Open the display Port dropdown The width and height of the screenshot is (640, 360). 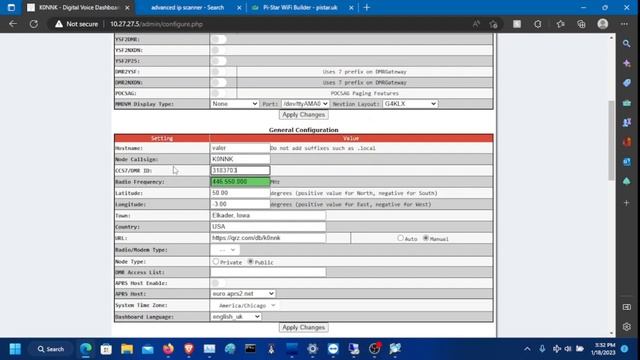pyautogui.click(x=305, y=104)
